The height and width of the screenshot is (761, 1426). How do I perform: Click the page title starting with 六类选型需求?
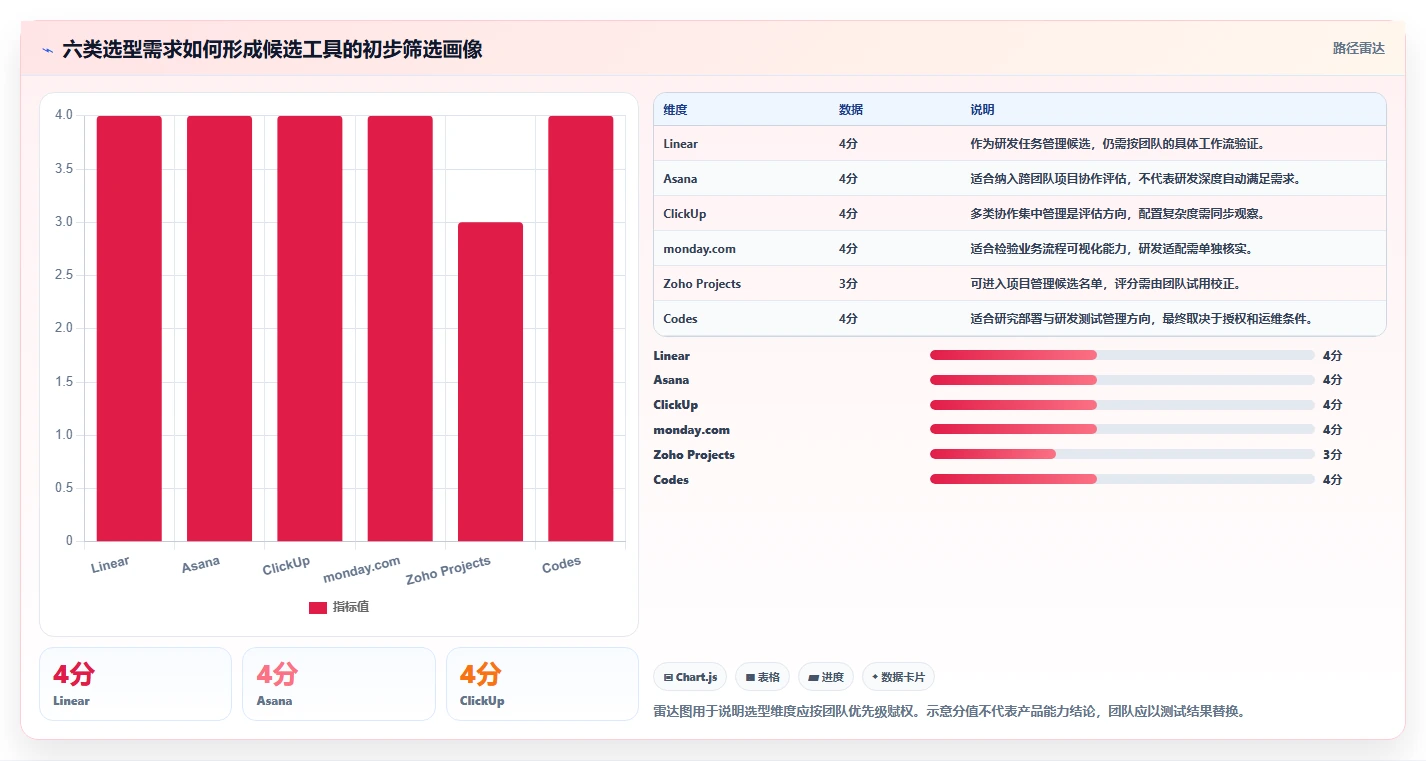coord(272,49)
